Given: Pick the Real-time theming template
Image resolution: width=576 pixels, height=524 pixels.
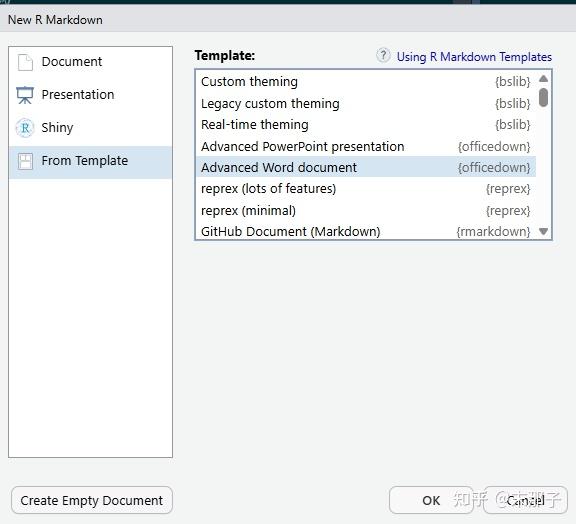Looking at the screenshot, I should click(366, 125).
